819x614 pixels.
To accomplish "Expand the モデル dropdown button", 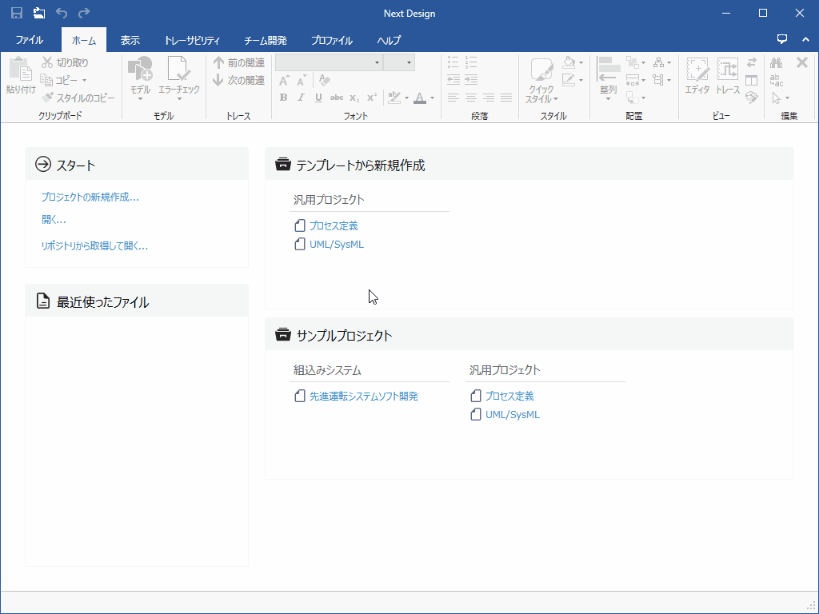I will tap(140, 98).
